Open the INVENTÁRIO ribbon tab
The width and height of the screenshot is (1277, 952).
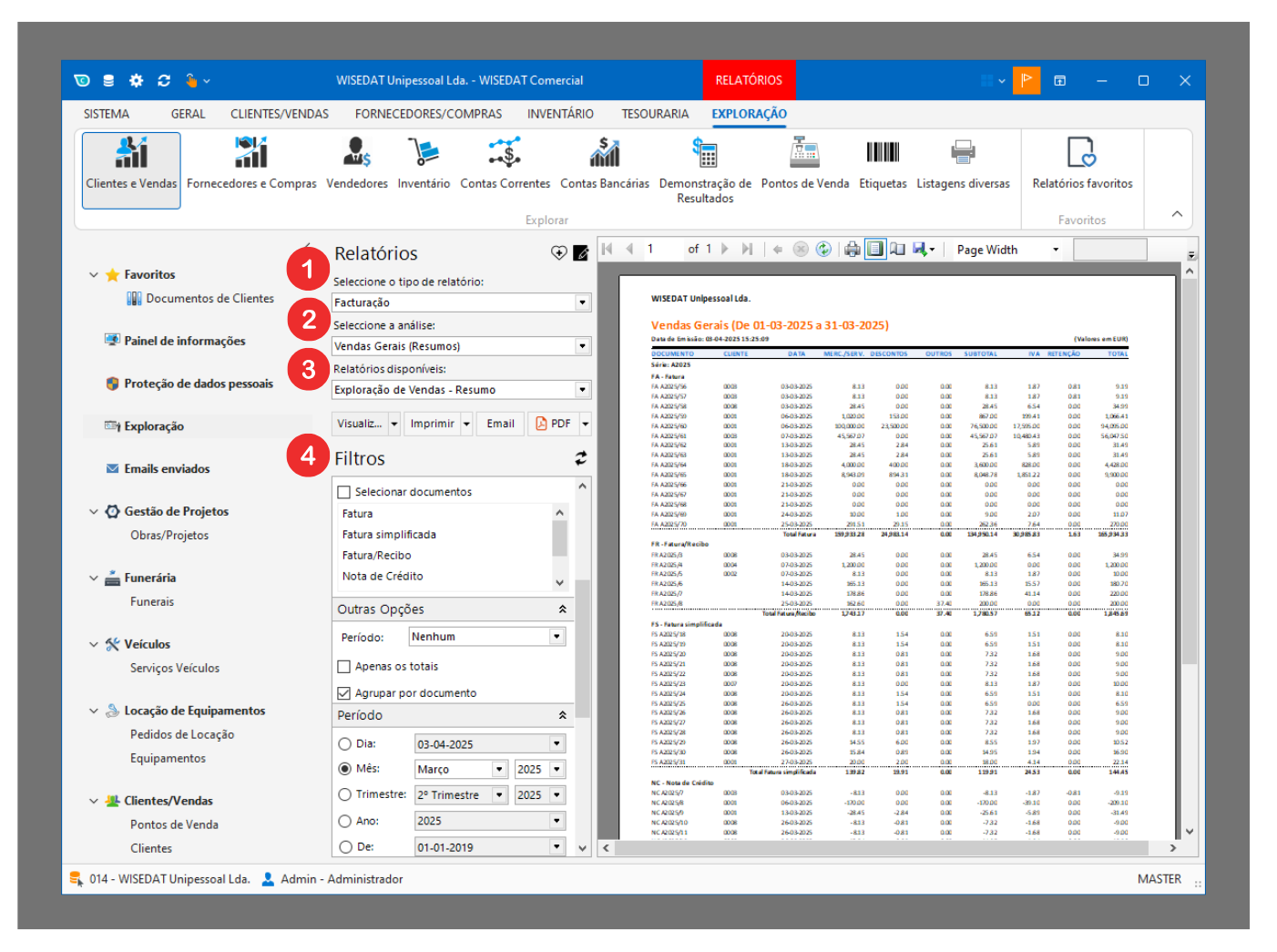(560, 114)
